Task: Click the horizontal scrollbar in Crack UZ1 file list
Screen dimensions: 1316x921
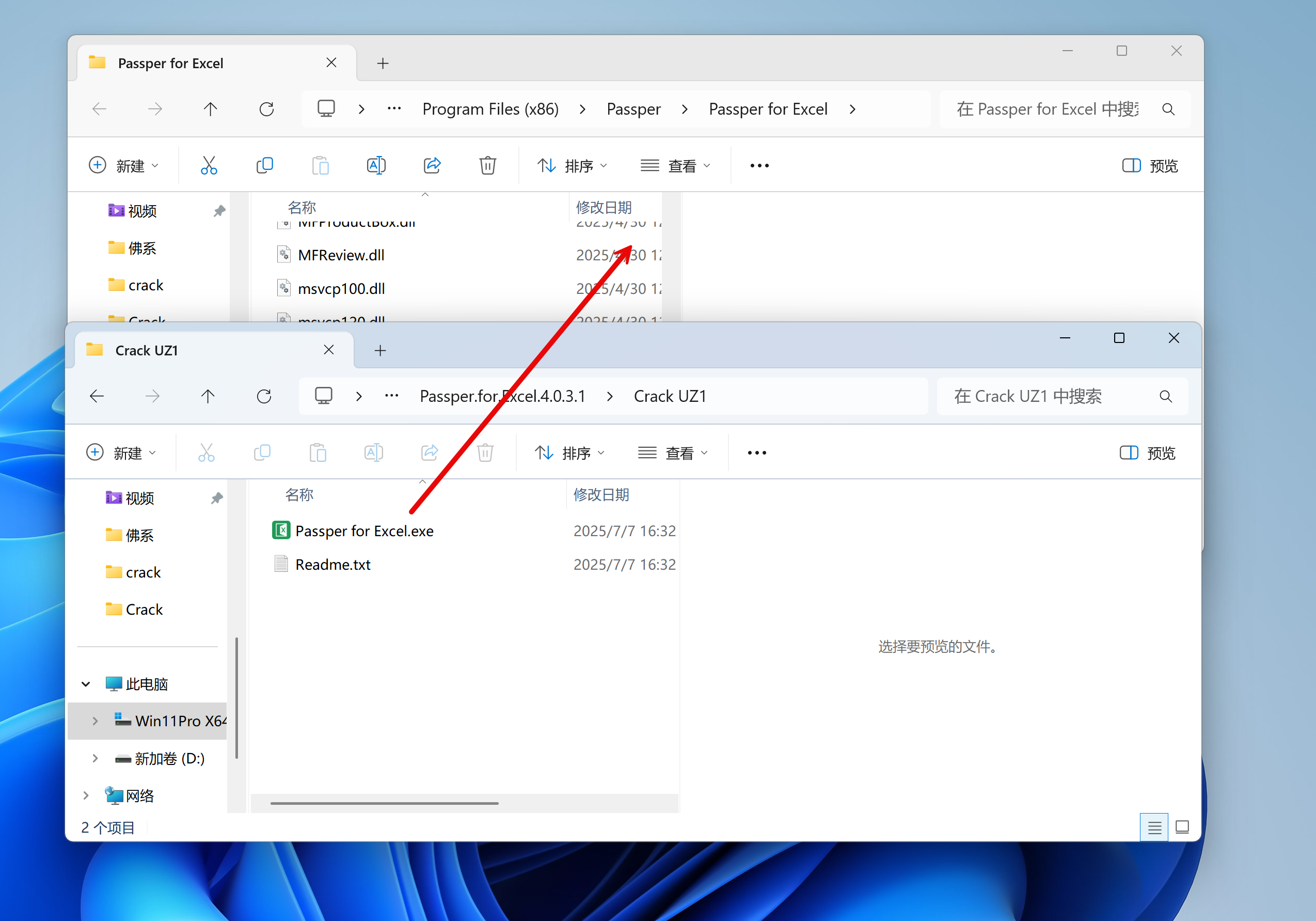Action: click(x=384, y=803)
